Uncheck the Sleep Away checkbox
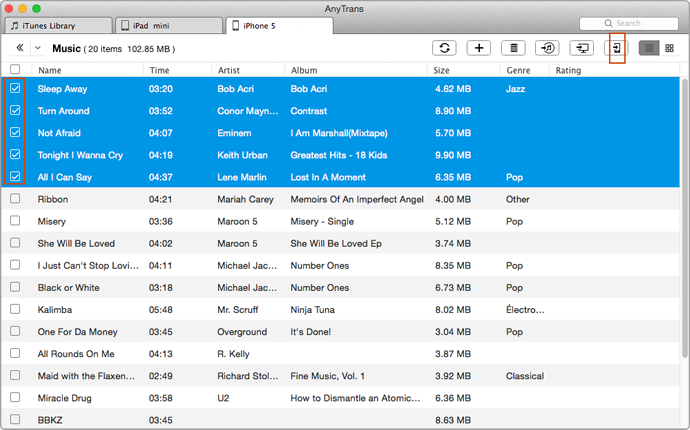This screenshot has height=430, width=690. [x=15, y=88]
